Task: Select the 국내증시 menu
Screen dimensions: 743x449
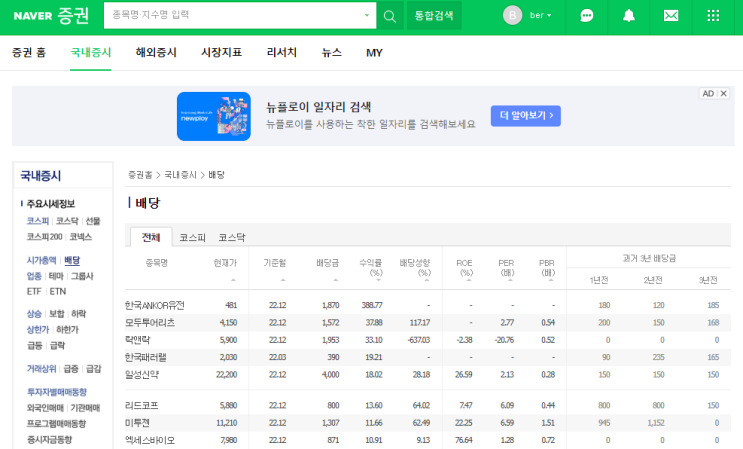Action: 91,53
